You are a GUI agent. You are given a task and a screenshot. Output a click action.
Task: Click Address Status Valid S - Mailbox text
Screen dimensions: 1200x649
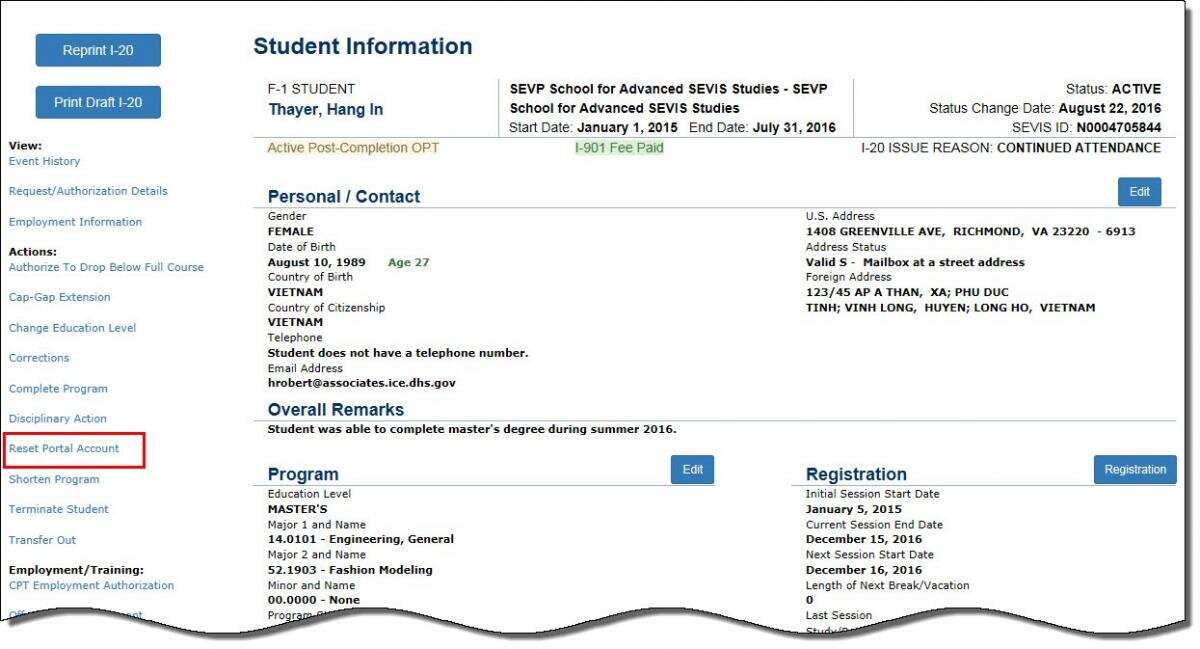click(x=915, y=262)
